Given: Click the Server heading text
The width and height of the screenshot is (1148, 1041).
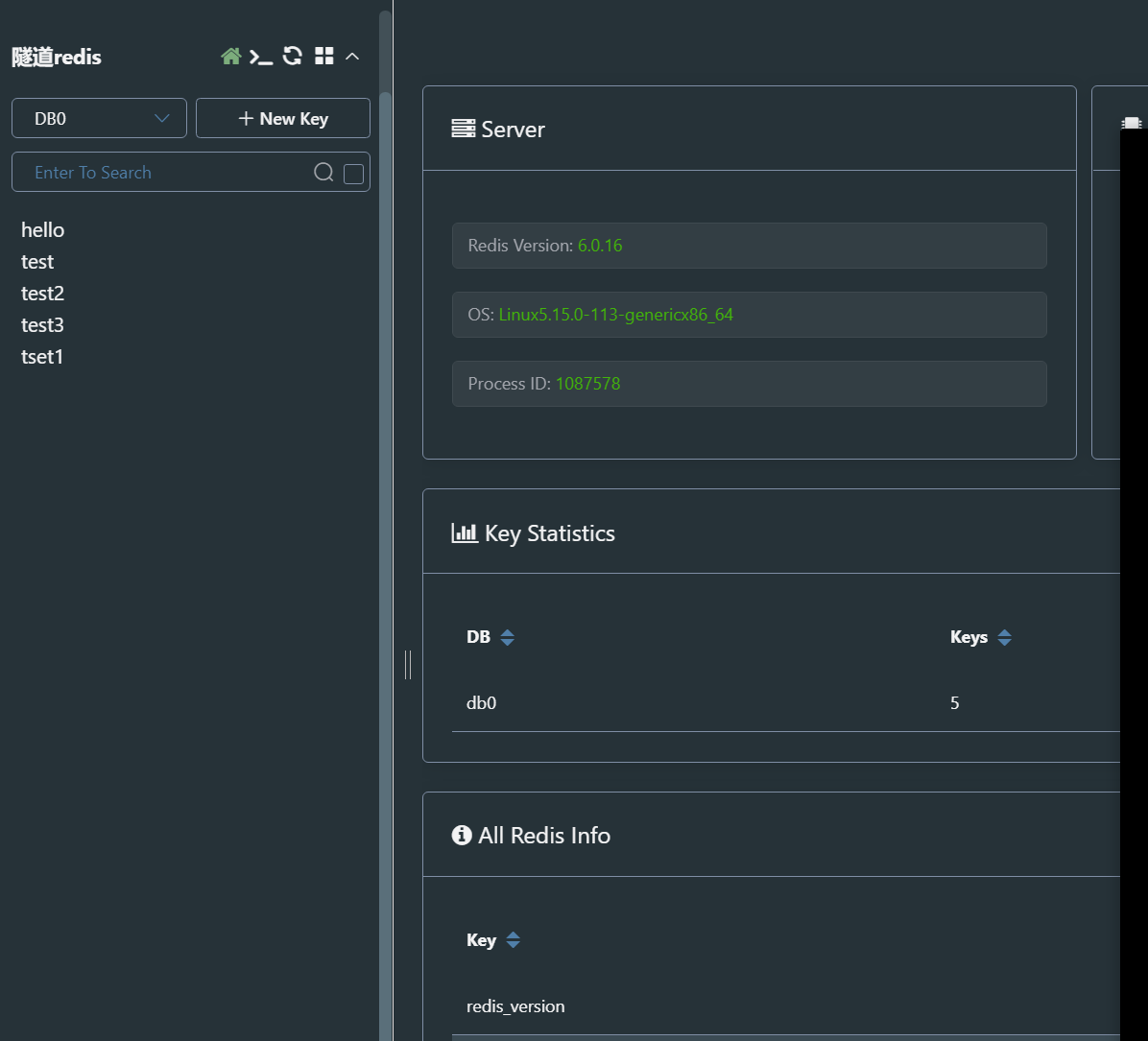Looking at the screenshot, I should [513, 130].
